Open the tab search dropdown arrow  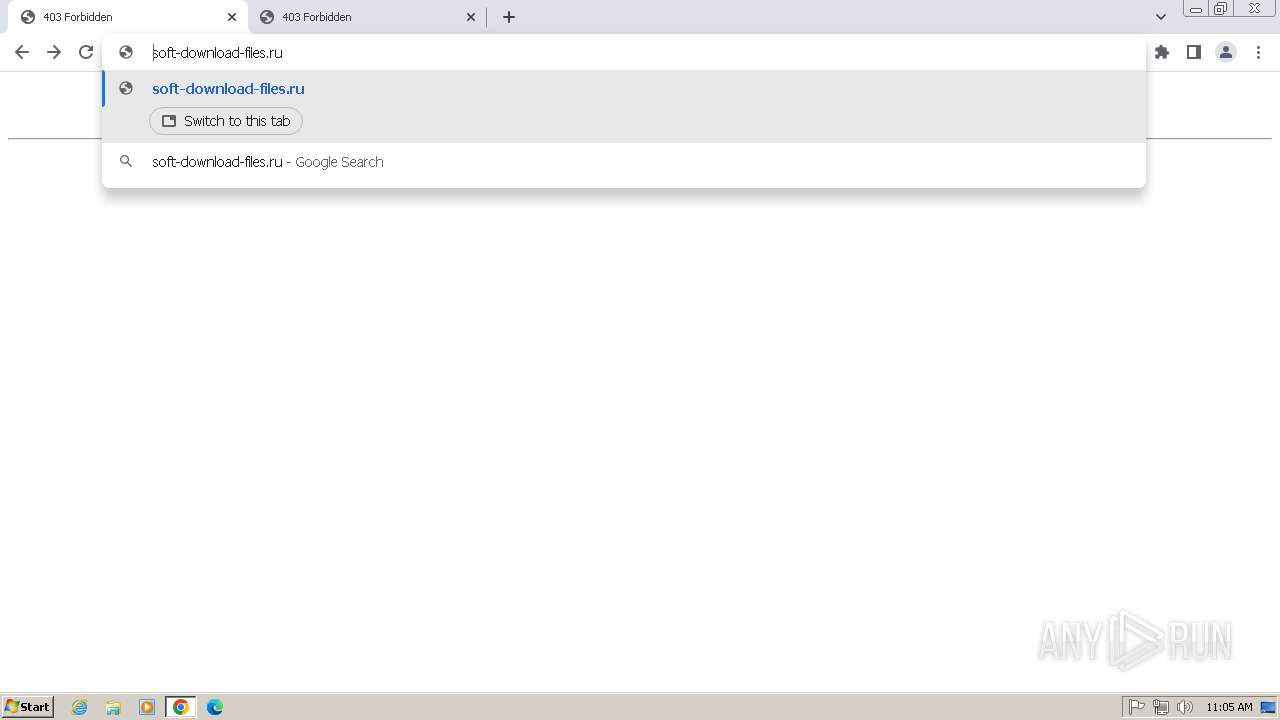coord(1161,17)
